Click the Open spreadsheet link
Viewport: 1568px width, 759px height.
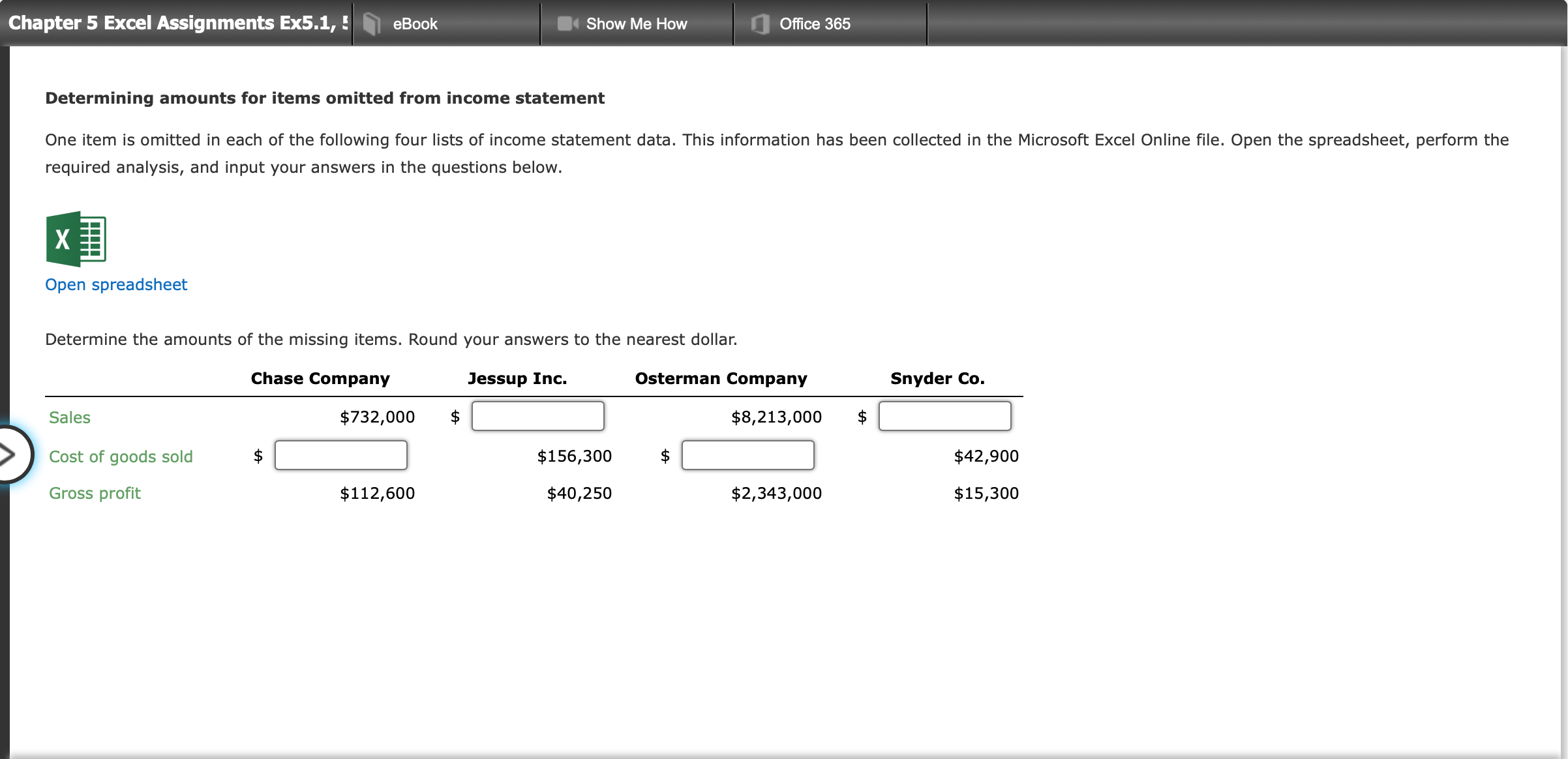click(116, 285)
